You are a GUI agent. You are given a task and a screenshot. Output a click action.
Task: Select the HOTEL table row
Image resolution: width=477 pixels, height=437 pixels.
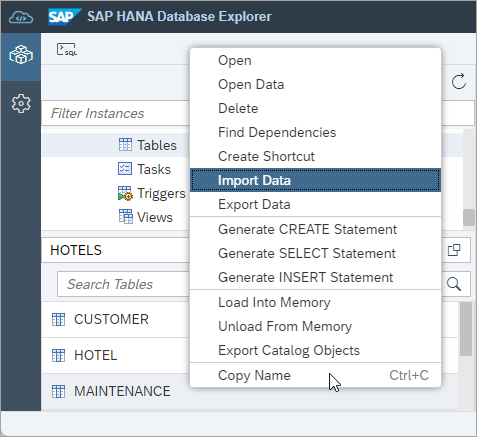(116, 355)
